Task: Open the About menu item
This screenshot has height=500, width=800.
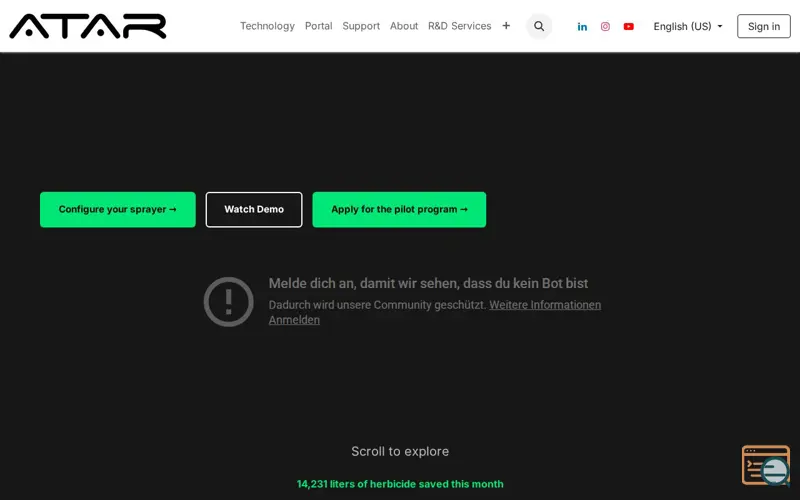Action: click(404, 26)
